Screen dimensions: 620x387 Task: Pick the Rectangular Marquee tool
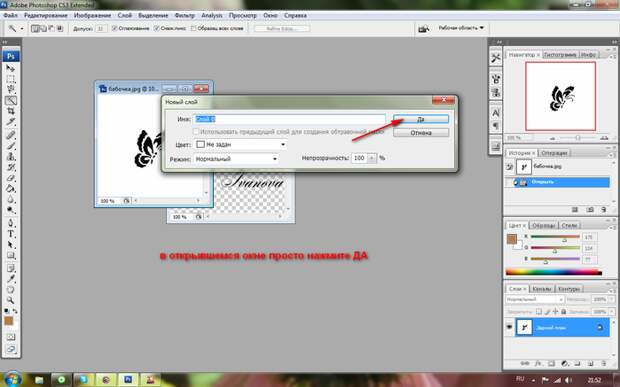point(11,79)
